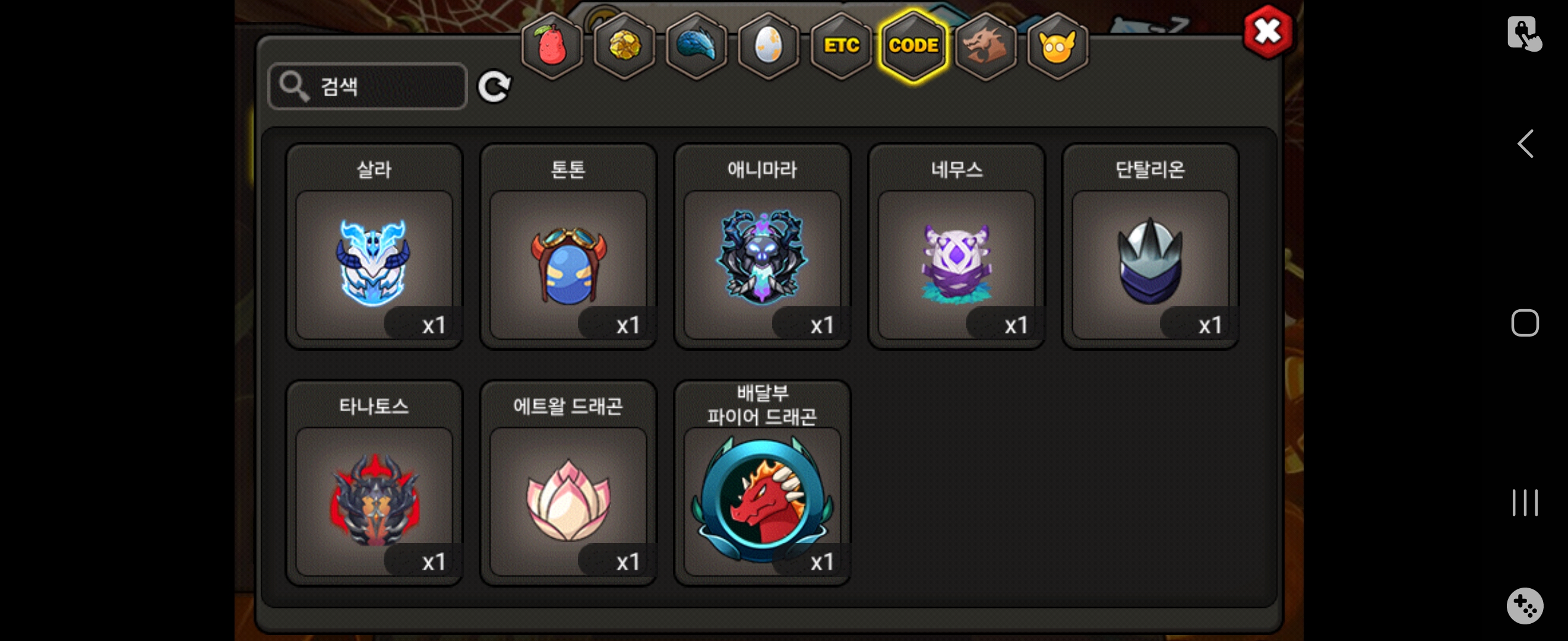Click the refresh arrow icon
The image size is (1568, 641).
(x=494, y=87)
